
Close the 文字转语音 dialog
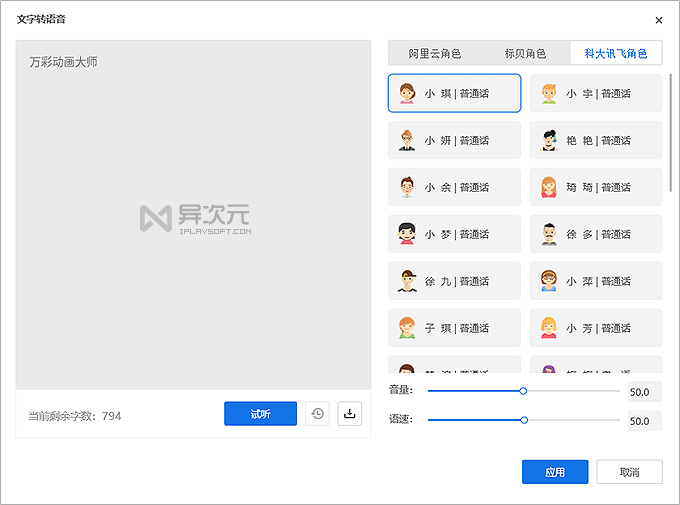tap(659, 20)
